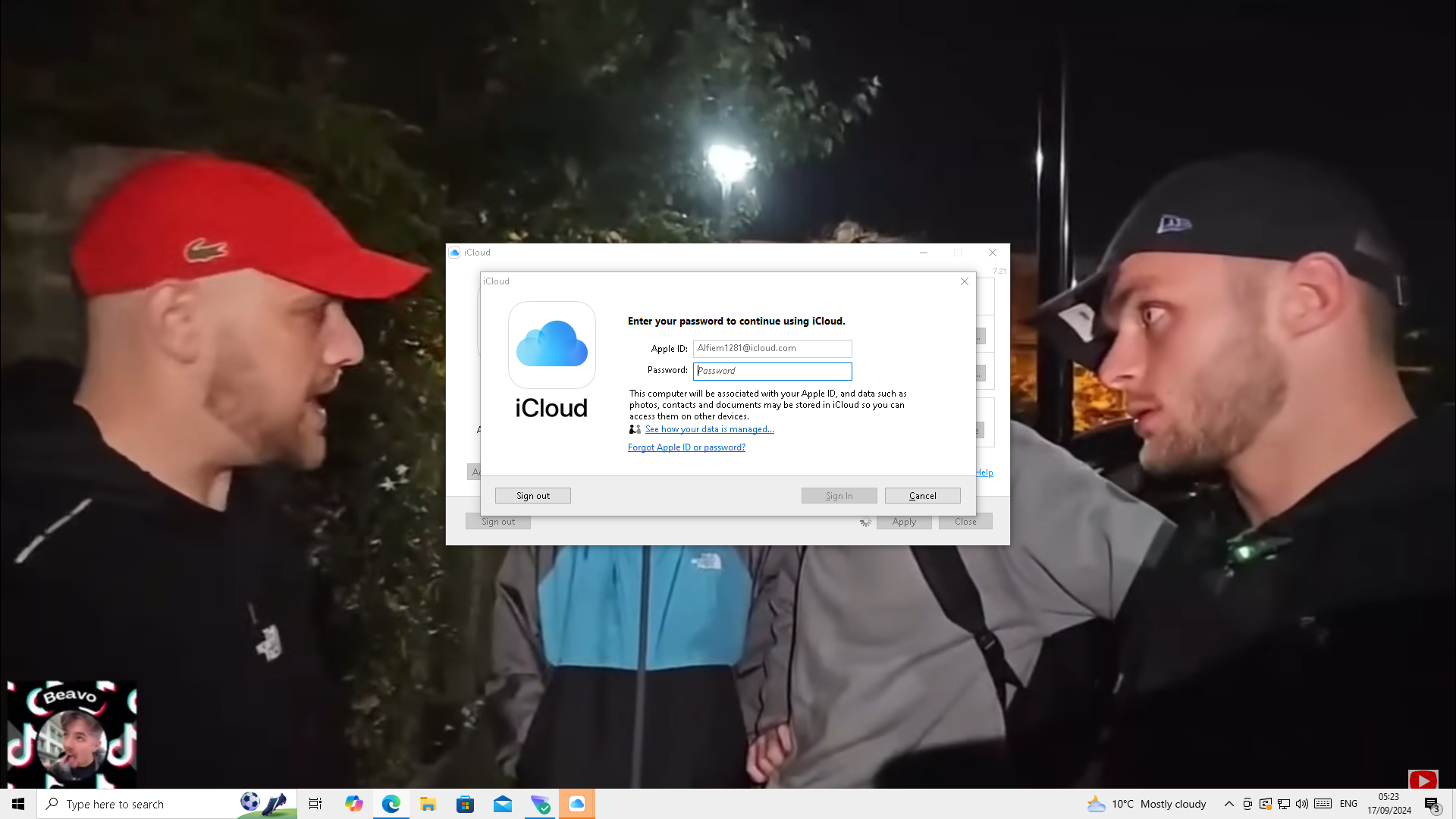This screenshot has width=1456, height=819.
Task: Click the Beavo TikTok thumbnail
Action: [72, 735]
